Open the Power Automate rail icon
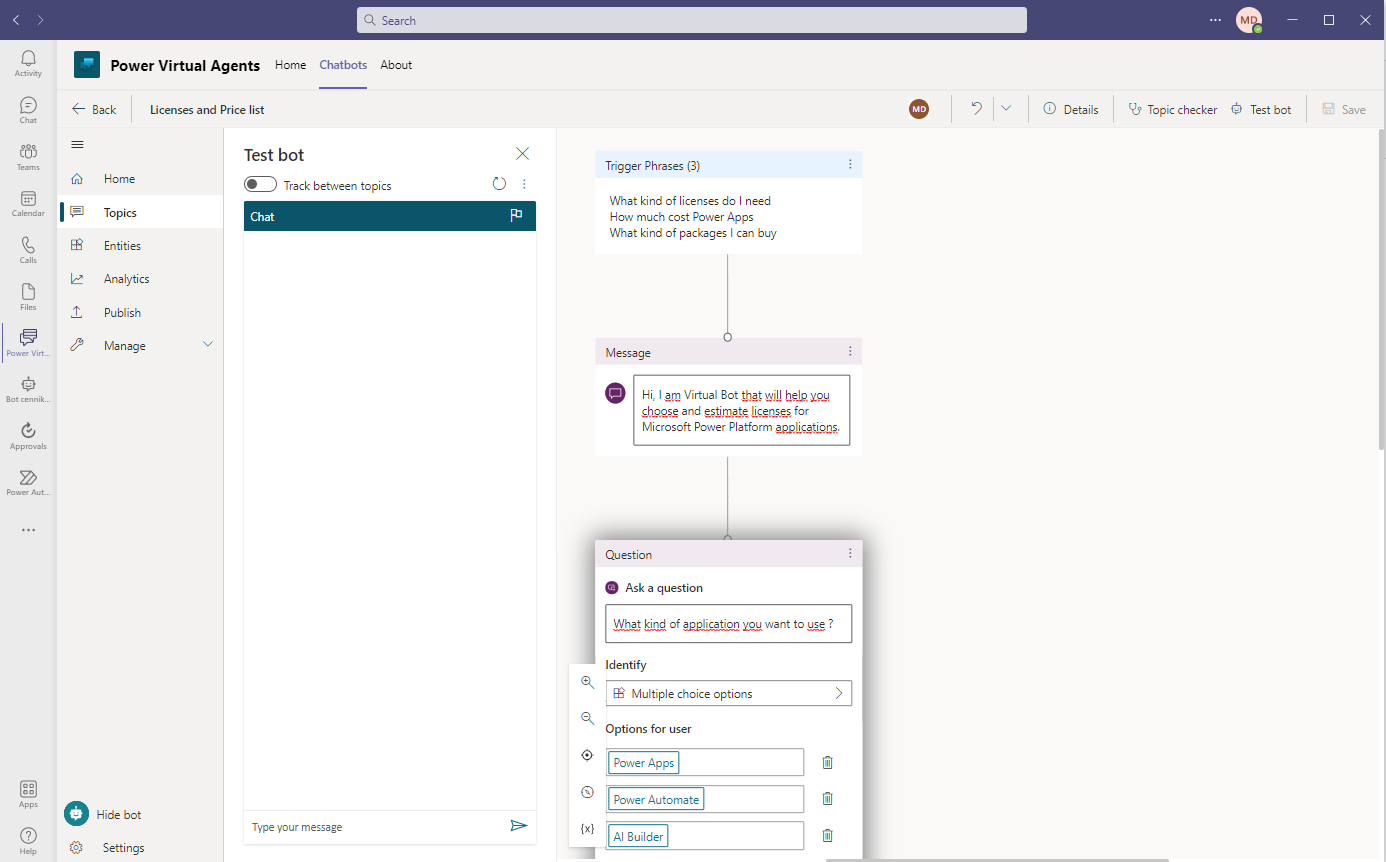1386x862 pixels. (x=28, y=482)
